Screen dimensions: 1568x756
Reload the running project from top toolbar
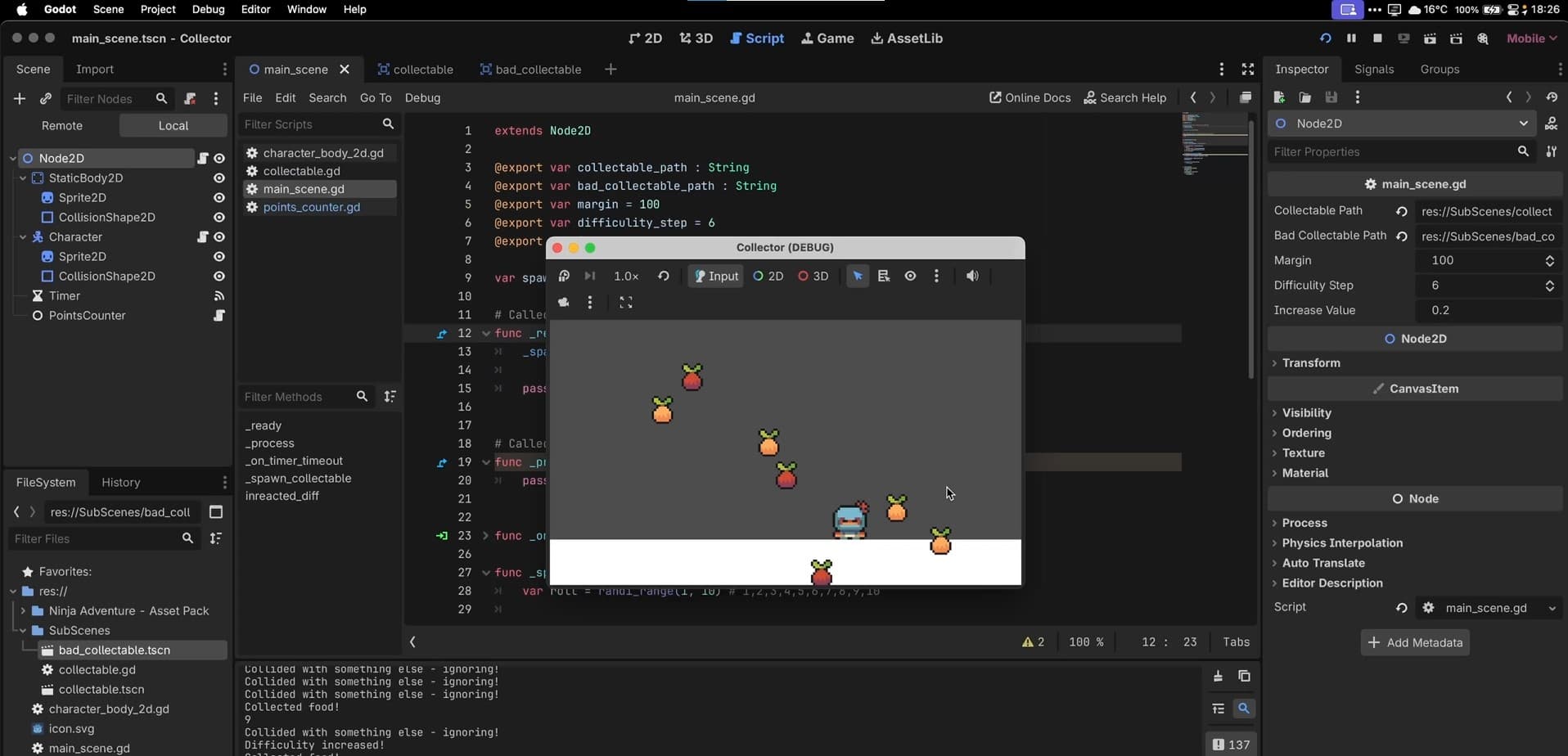coord(1325,38)
